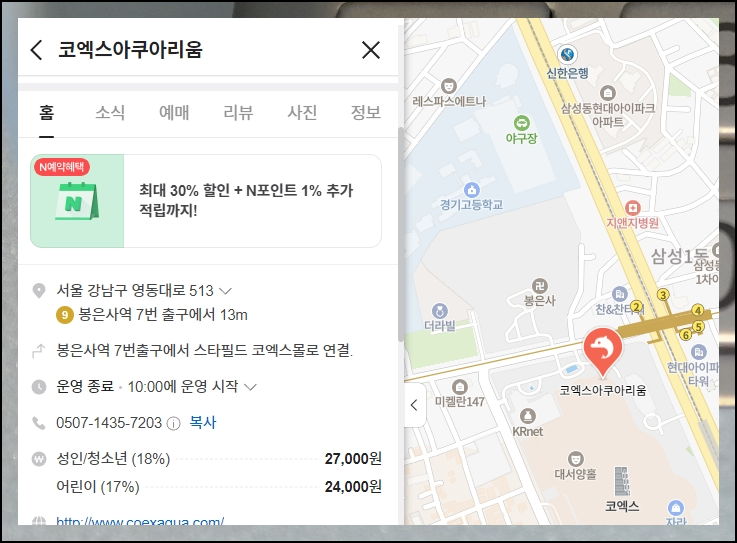Click the directions arrow icon
This screenshot has width=737, height=543.
(39, 351)
